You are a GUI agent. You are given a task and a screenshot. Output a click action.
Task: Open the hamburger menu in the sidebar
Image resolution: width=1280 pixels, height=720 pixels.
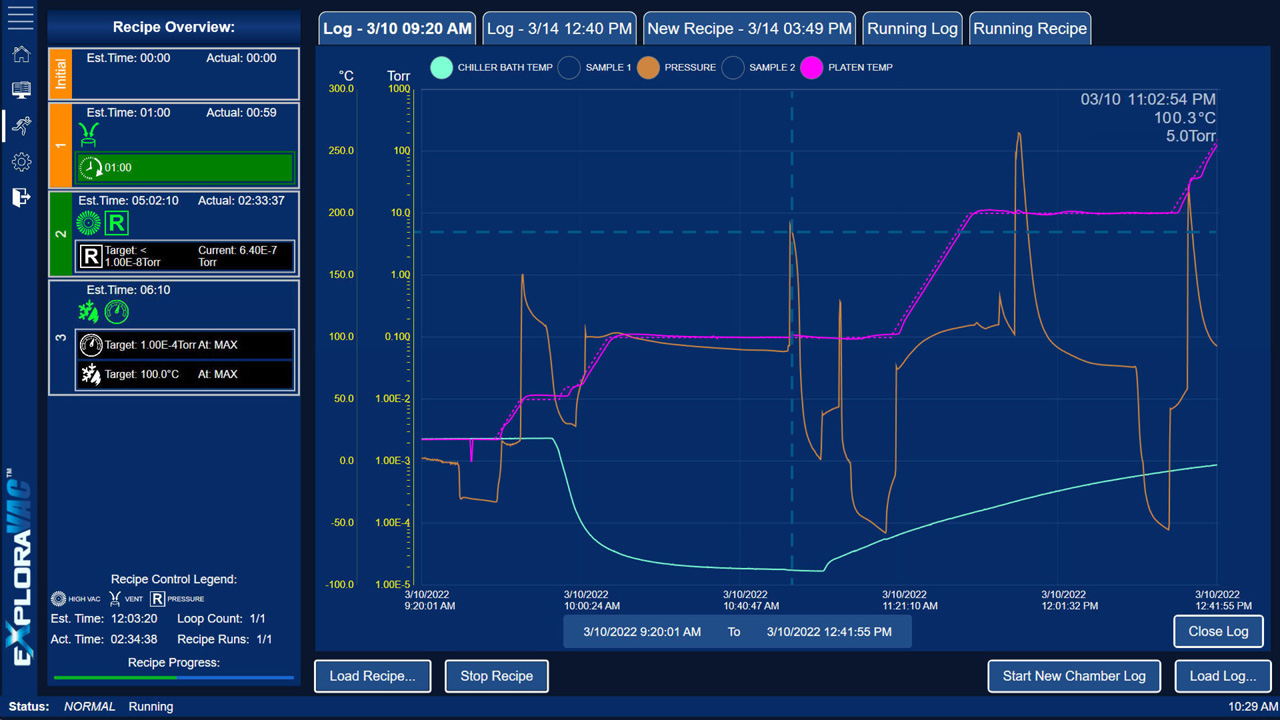point(20,17)
